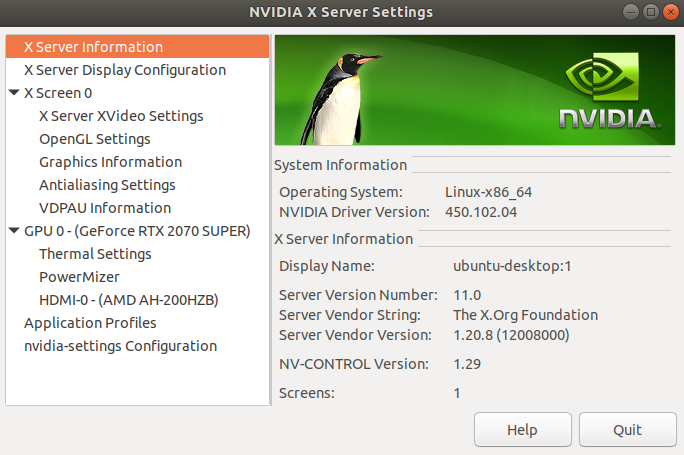Open PowerMizer page
The width and height of the screenshot is (684, 455).
79,277
